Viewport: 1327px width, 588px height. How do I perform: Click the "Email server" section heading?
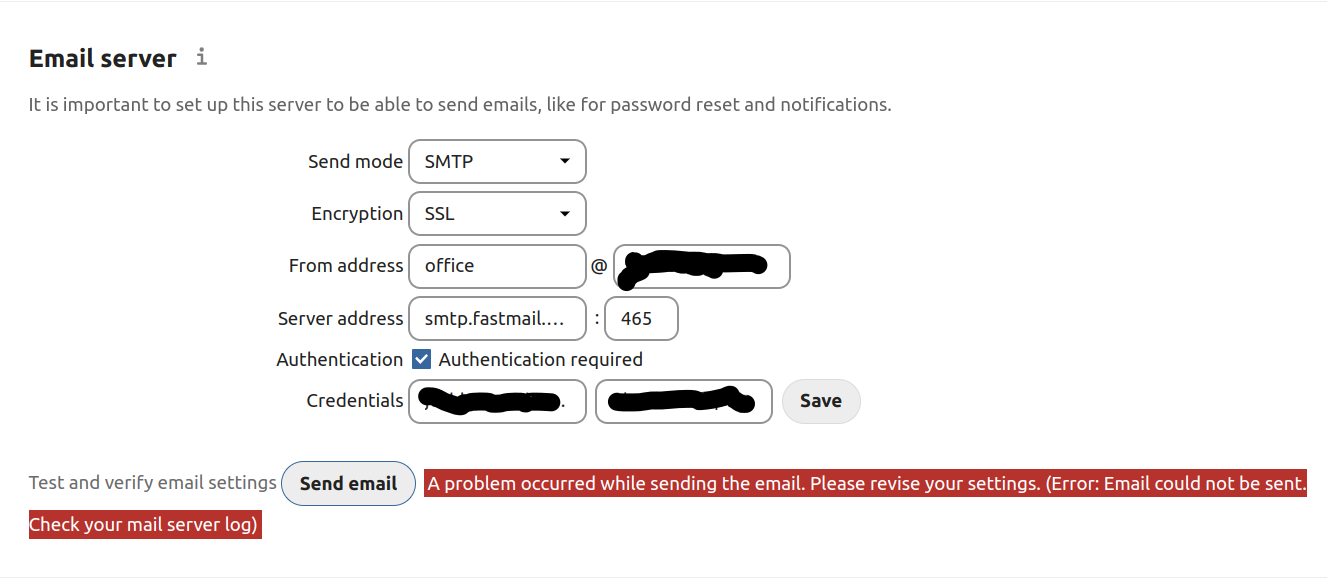point(103,59)
